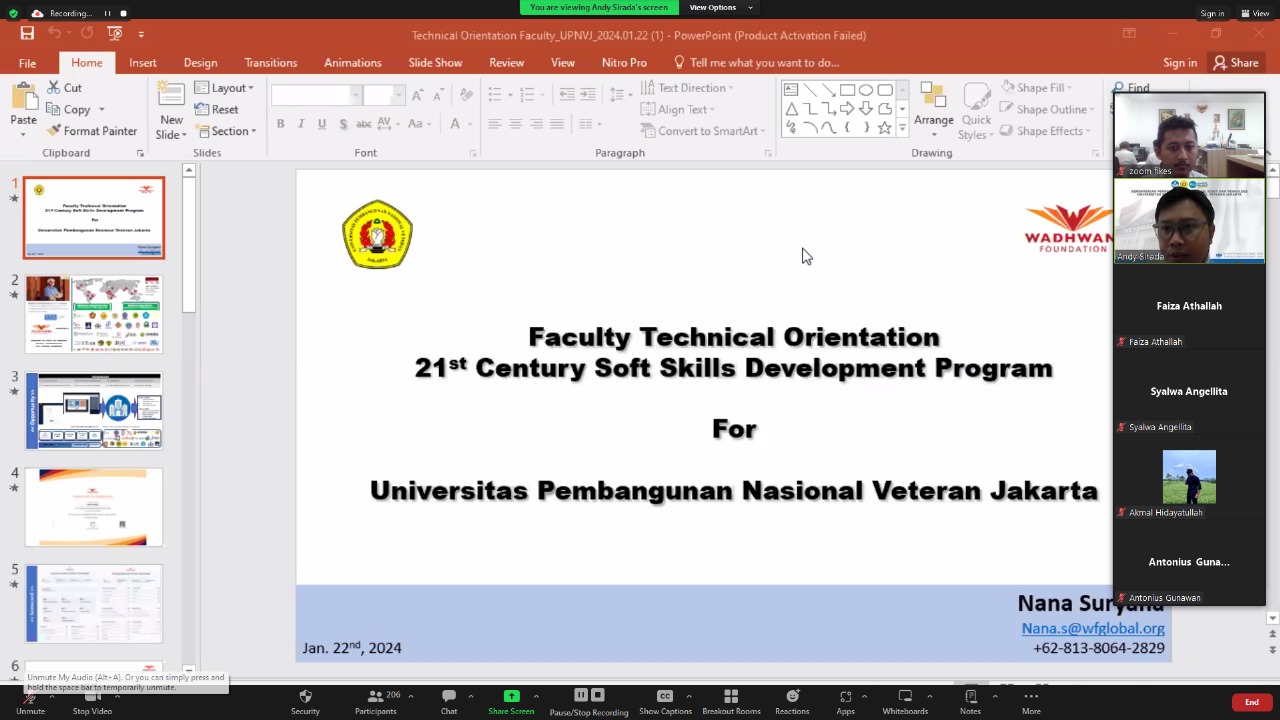Open the Slide Show tab
This screenshot has width=1280, height=720.
point(435,63)
